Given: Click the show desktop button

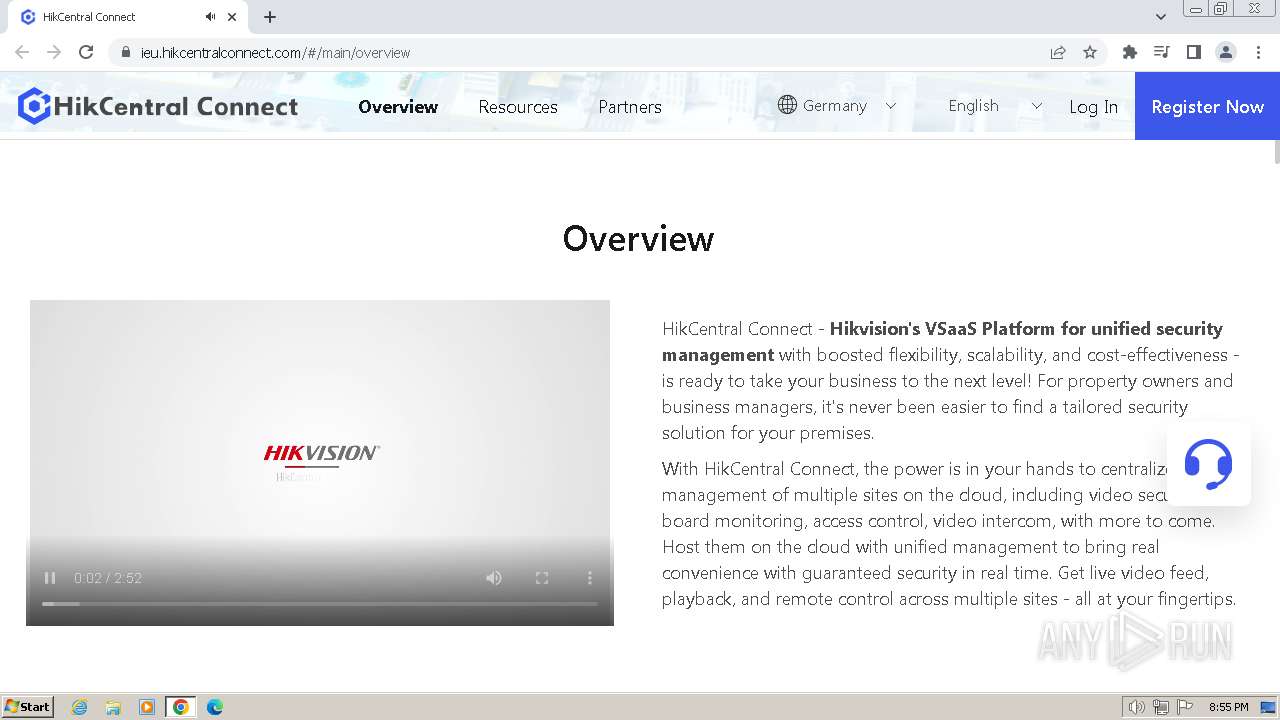Looking at the screenshot, I should [1269, 707].
